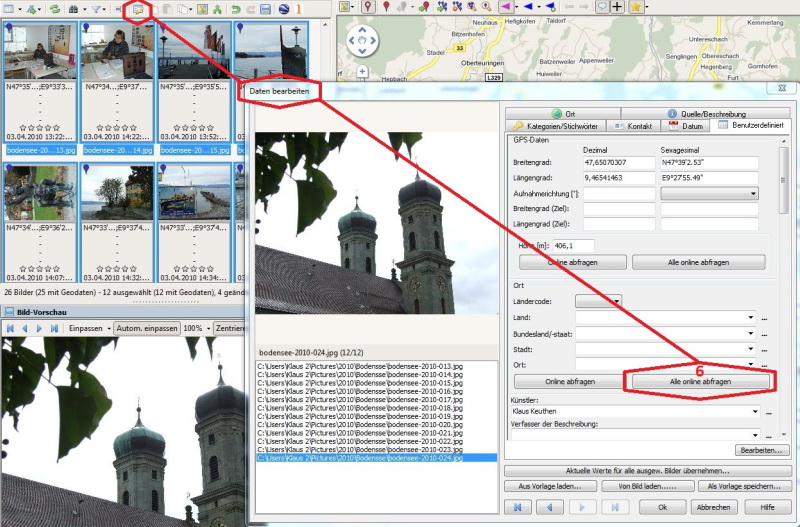Open the binoculars search tool
The image size is (800, 527).
point(74,9)
